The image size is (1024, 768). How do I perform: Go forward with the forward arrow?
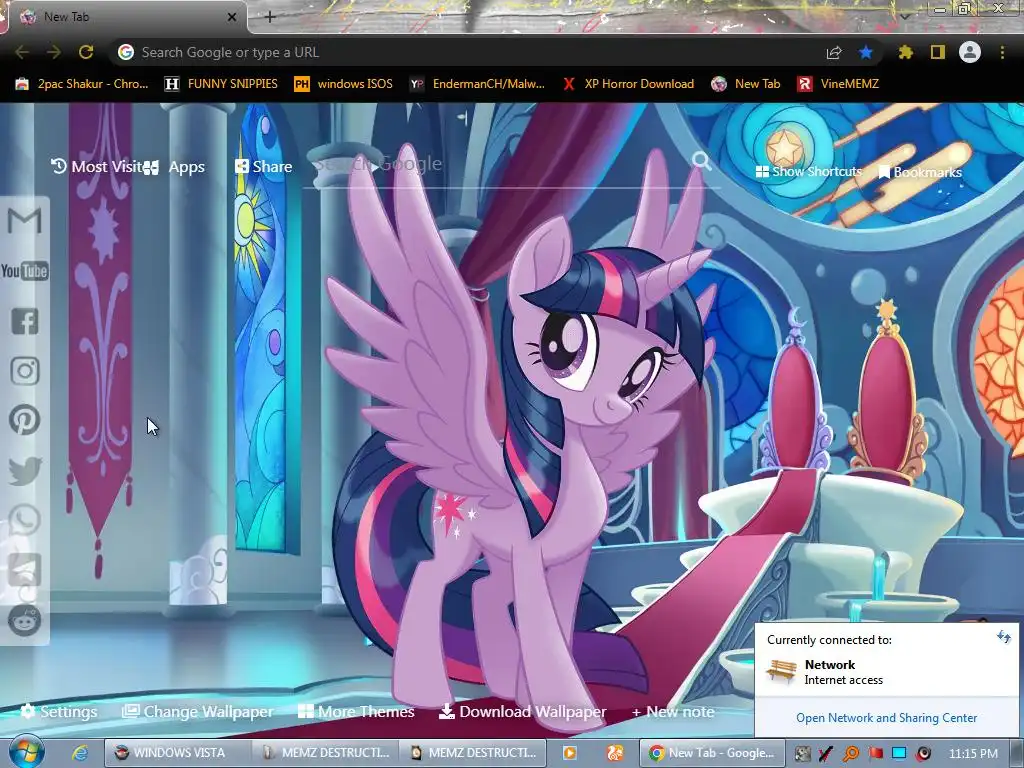point(54,52)
